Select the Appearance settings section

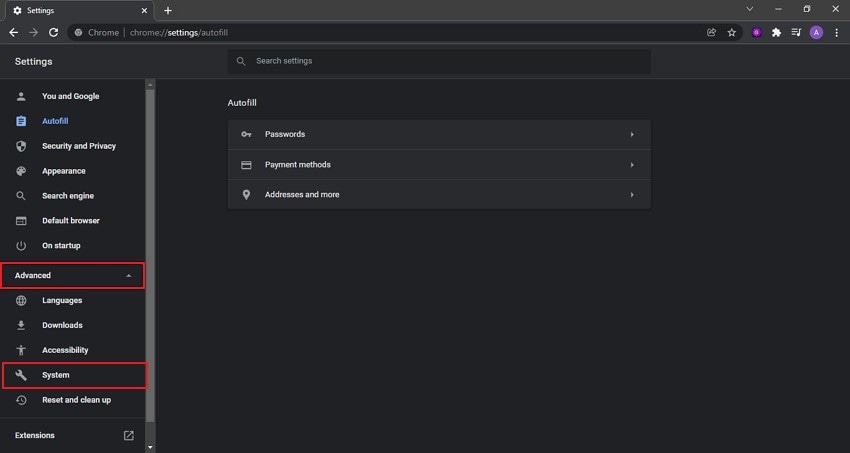click(x=63, y=171)
